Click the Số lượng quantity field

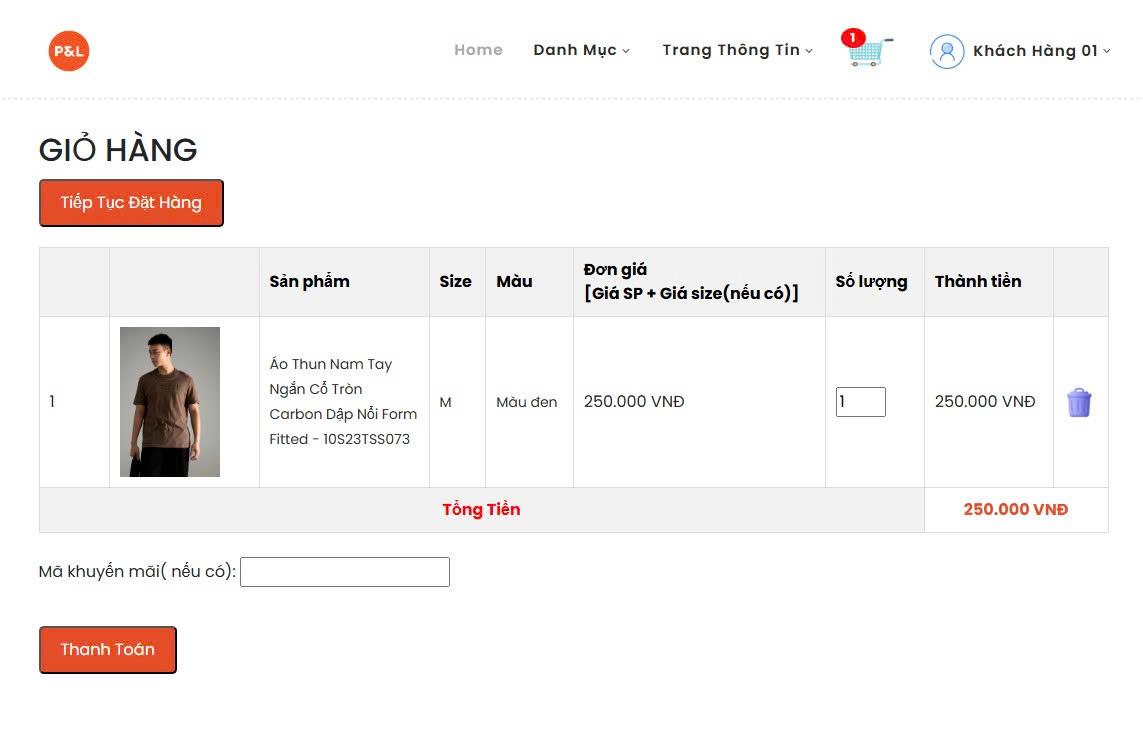click(860, 401)
